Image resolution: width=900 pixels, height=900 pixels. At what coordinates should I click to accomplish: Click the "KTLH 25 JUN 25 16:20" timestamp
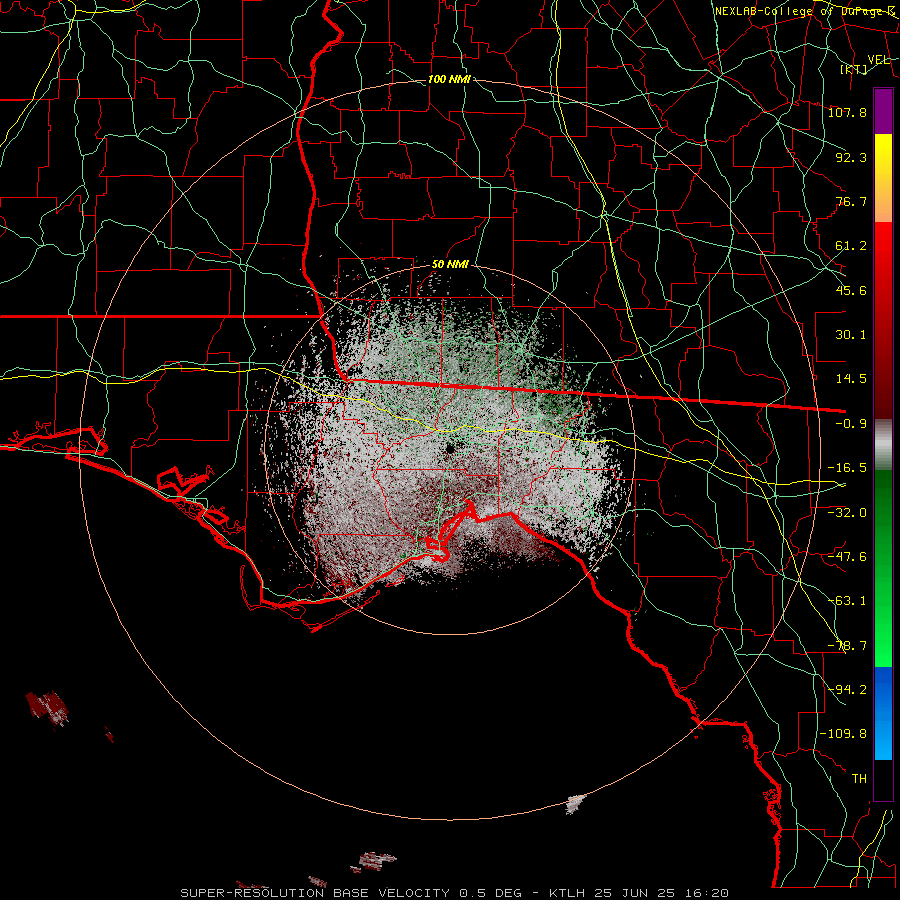tap(639, 893)
